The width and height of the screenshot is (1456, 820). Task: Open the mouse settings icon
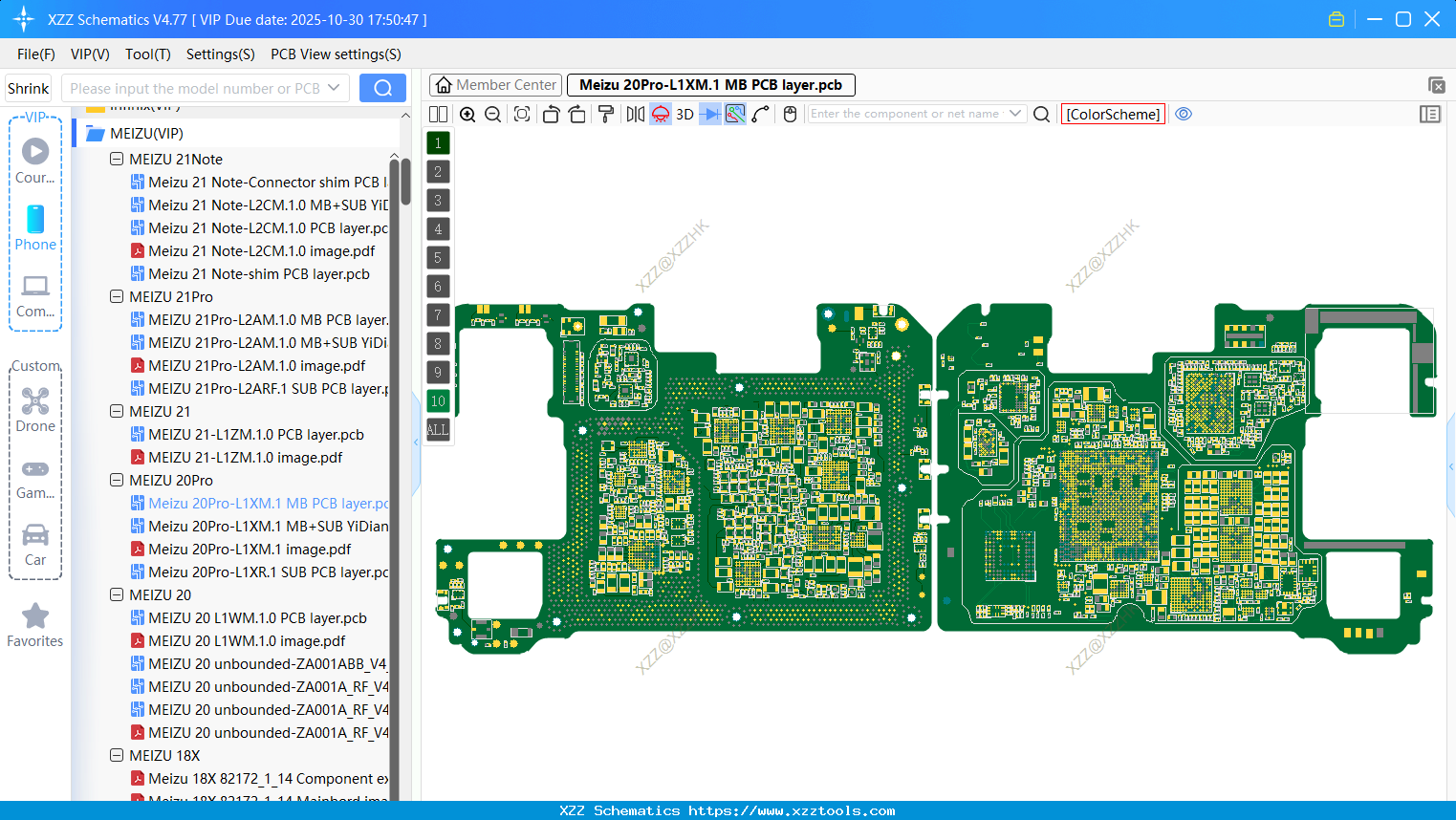tap(789, 114)
